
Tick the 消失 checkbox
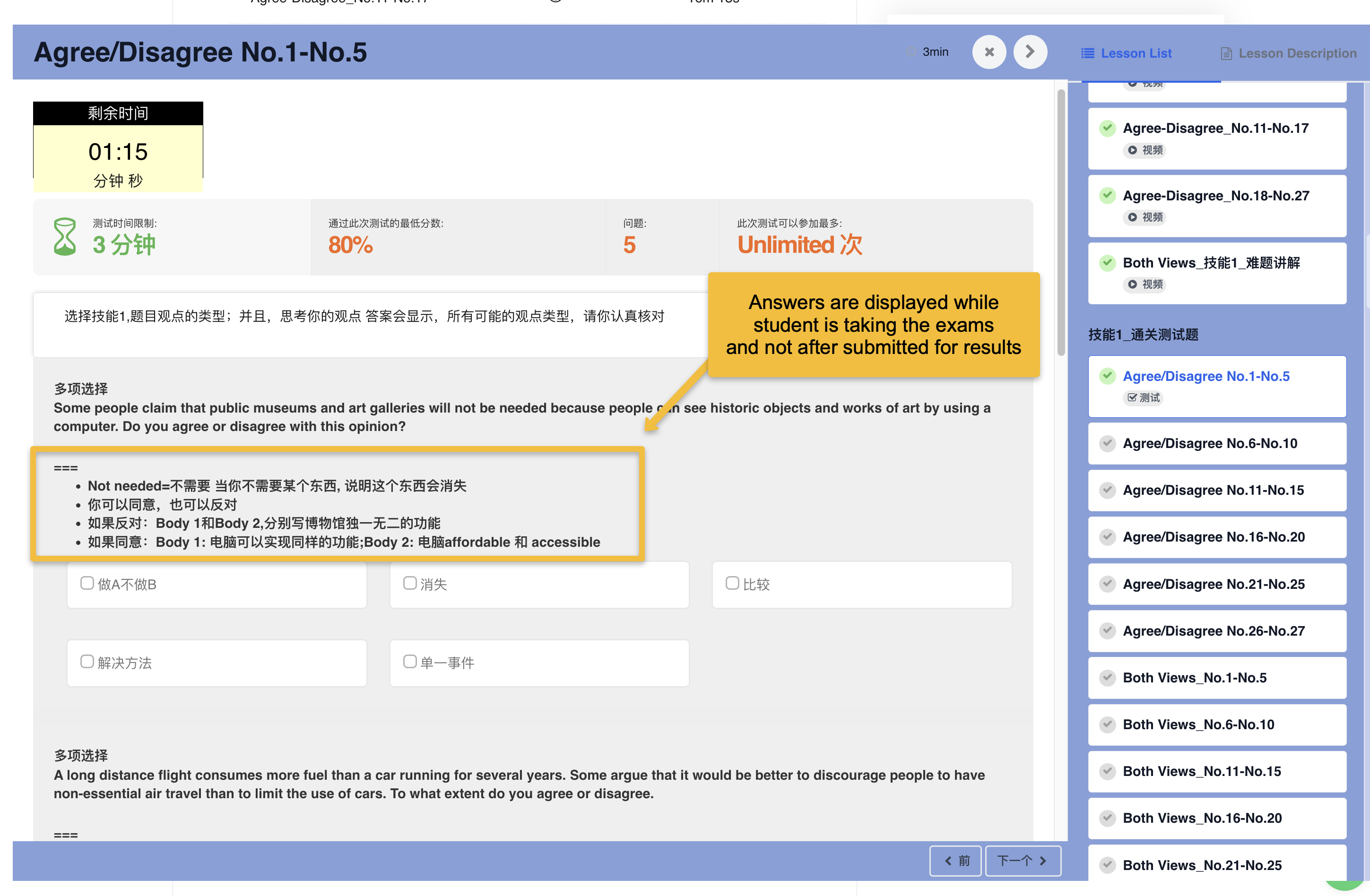[409, 583]
